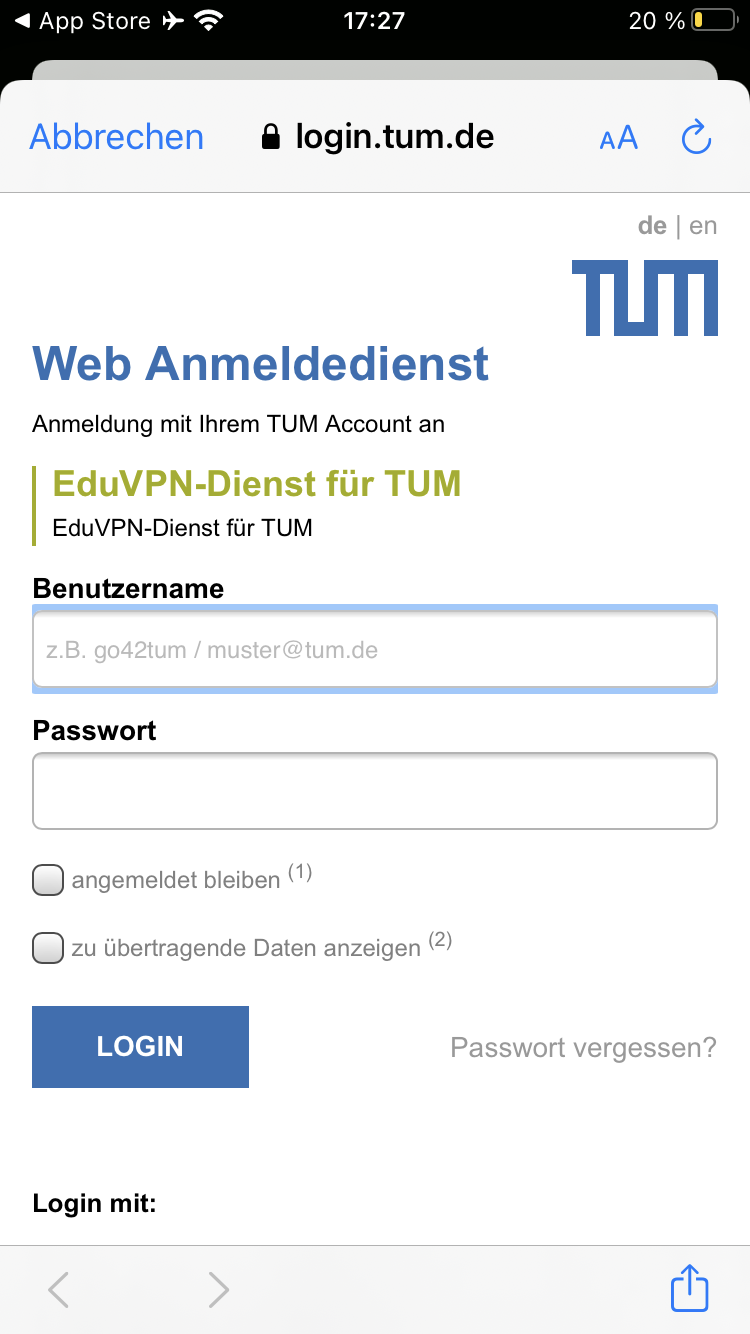
Task: Tap the login.tum.de address text
Action: 394,137
